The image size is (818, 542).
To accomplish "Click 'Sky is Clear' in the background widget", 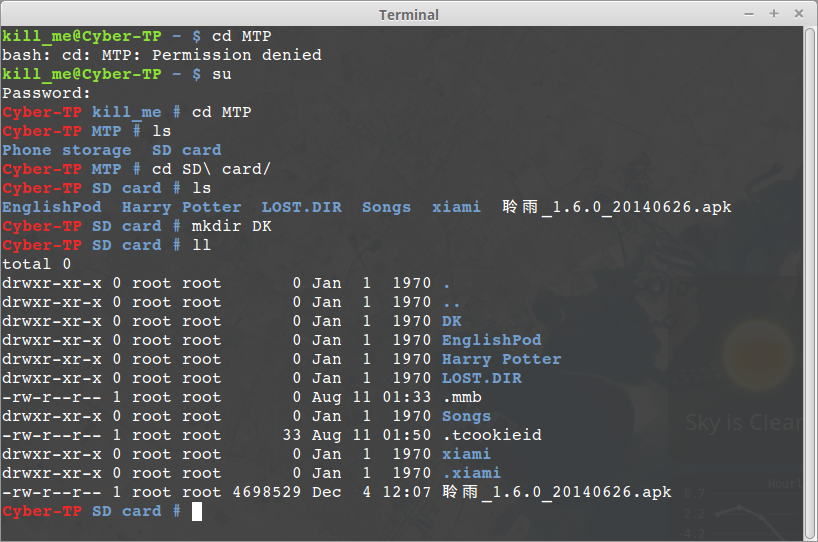I will point(743,423).
